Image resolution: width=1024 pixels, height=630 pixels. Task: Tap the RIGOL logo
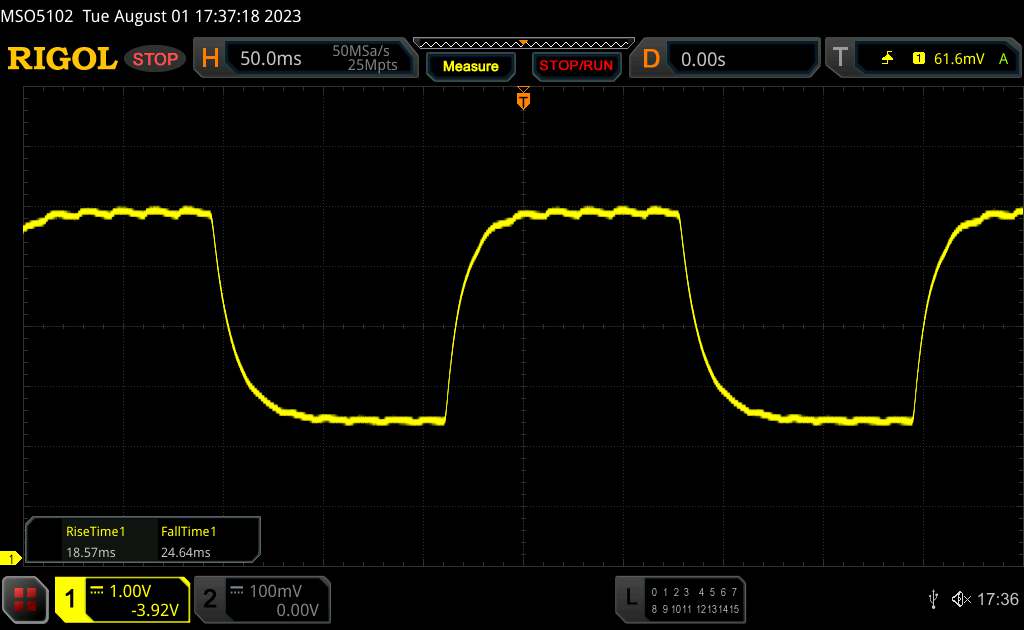tap(62, 59)
